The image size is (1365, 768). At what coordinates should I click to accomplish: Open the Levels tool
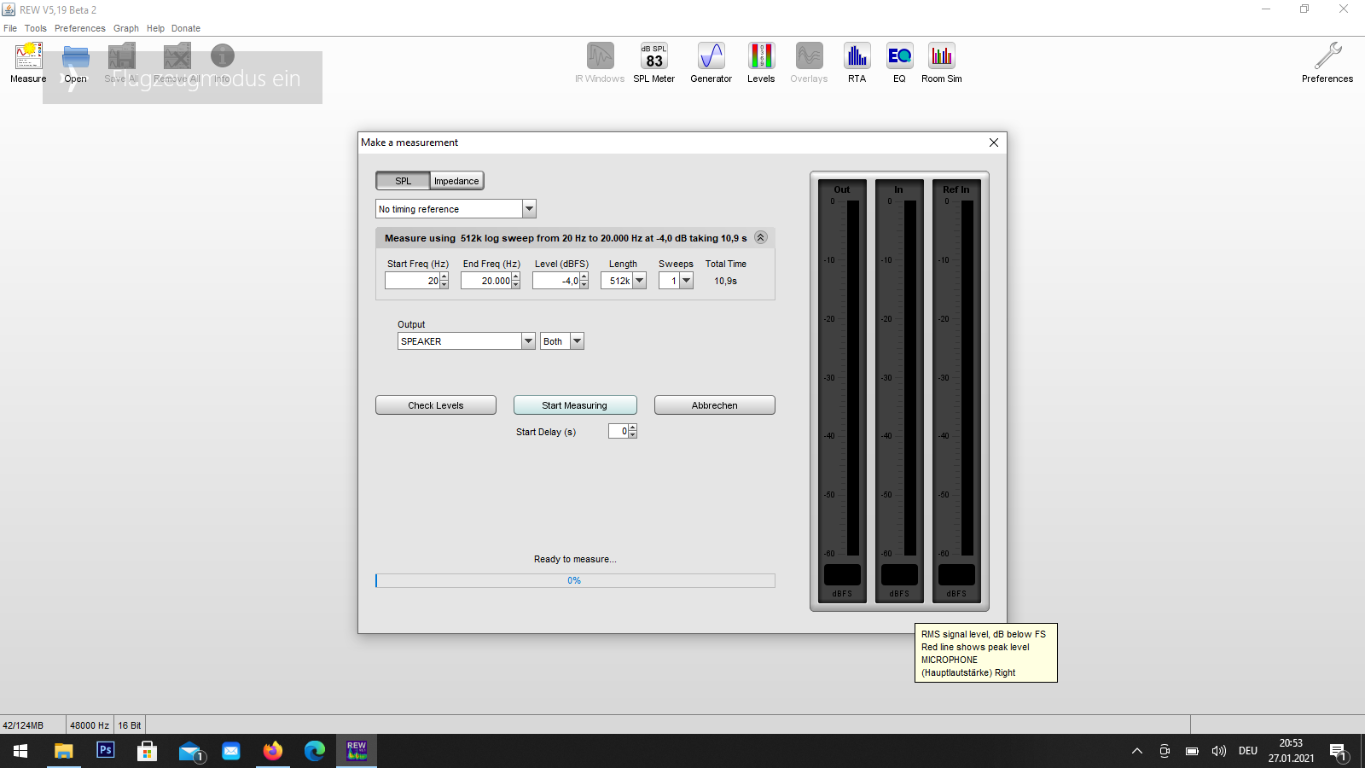761,62
